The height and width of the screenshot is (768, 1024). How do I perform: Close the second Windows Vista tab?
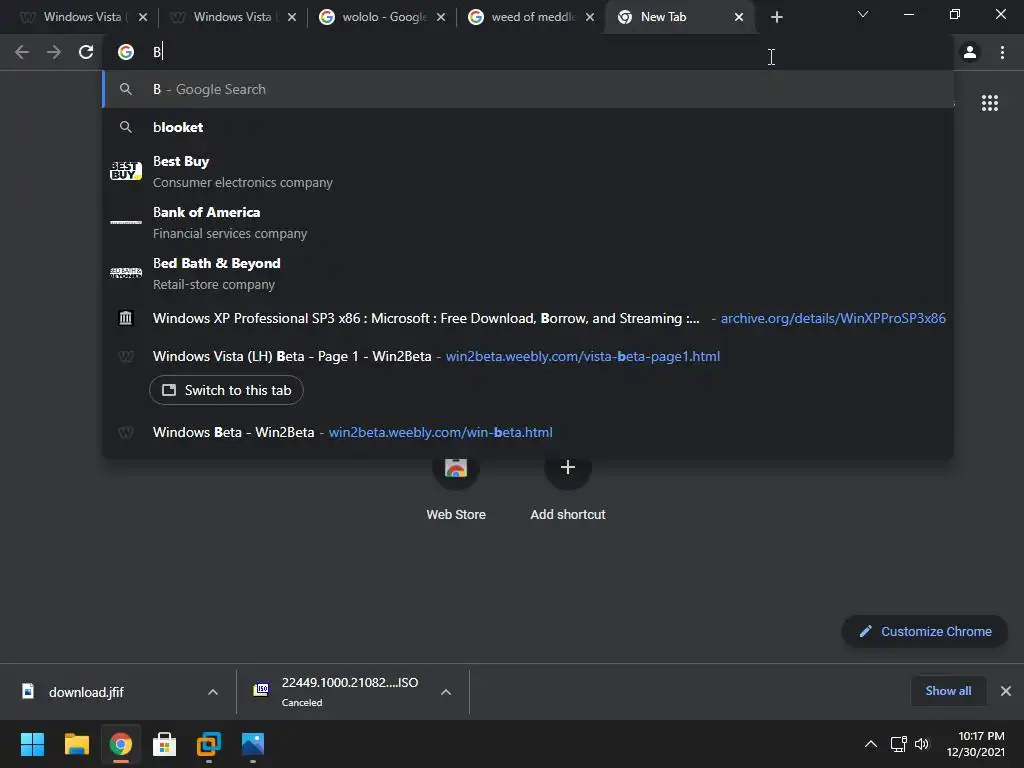[292, 17]
